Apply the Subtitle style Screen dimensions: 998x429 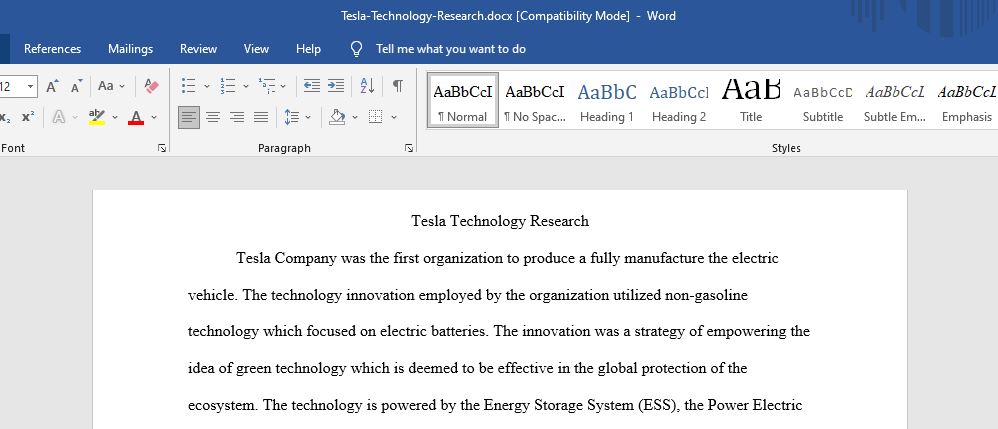tap(823, 100)
